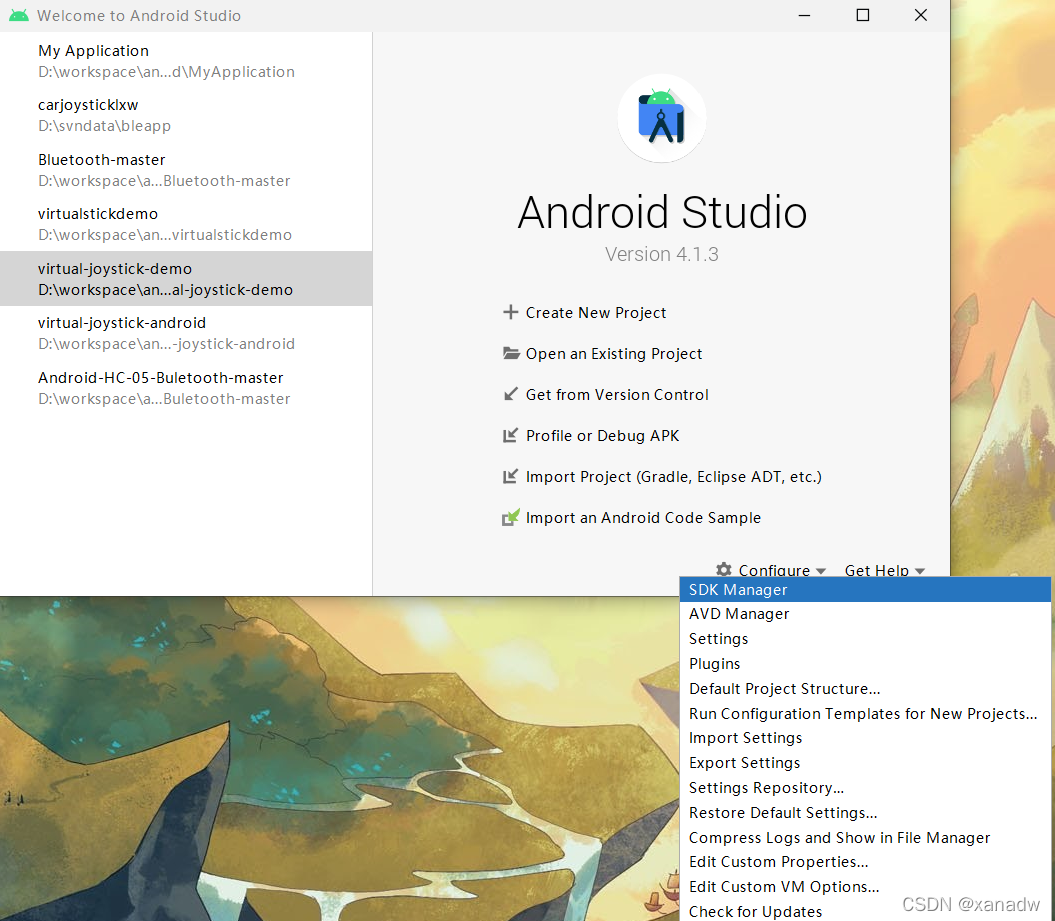This screenshot has width=1055, height=921.
Task: Open the Get Help dropdown
Action: (x=884, y=570)
